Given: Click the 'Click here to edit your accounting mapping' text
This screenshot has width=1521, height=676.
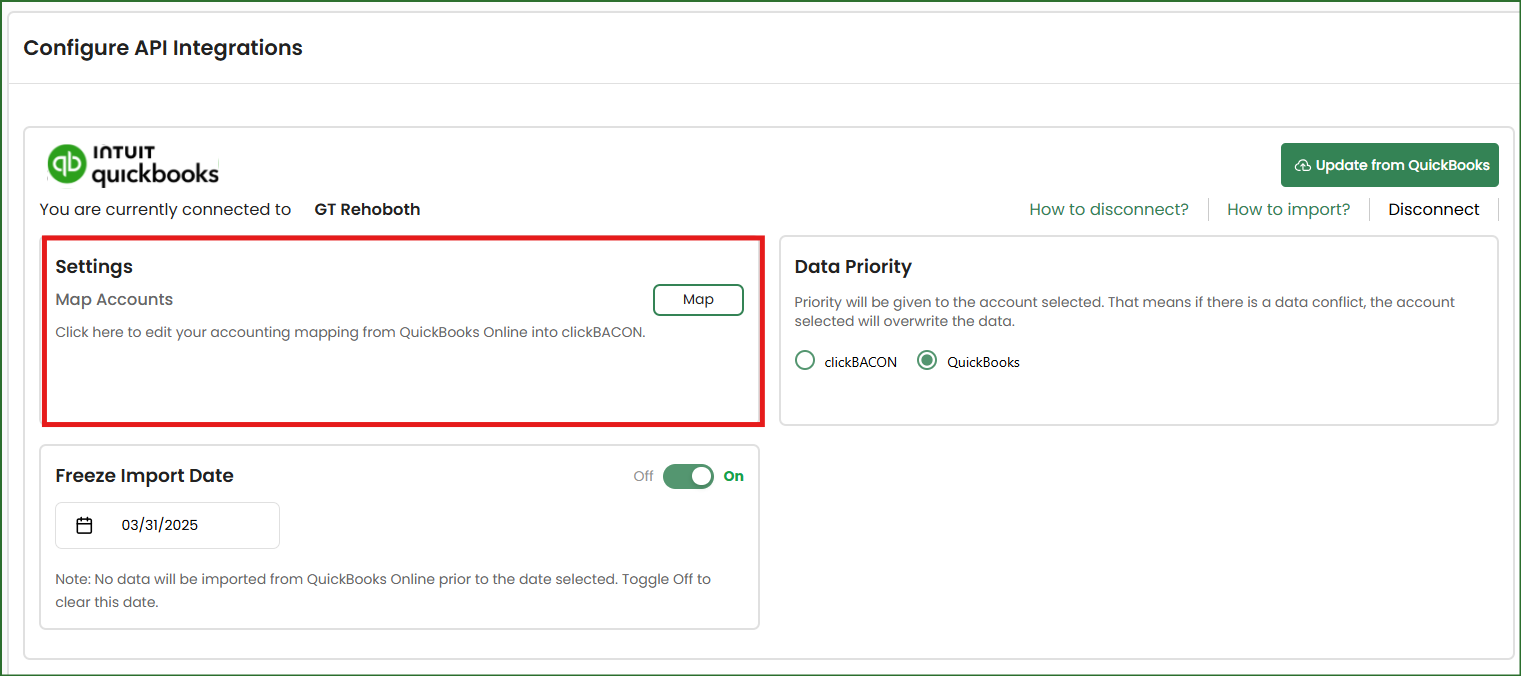Looking at the screenshot, I should point(350,332).
